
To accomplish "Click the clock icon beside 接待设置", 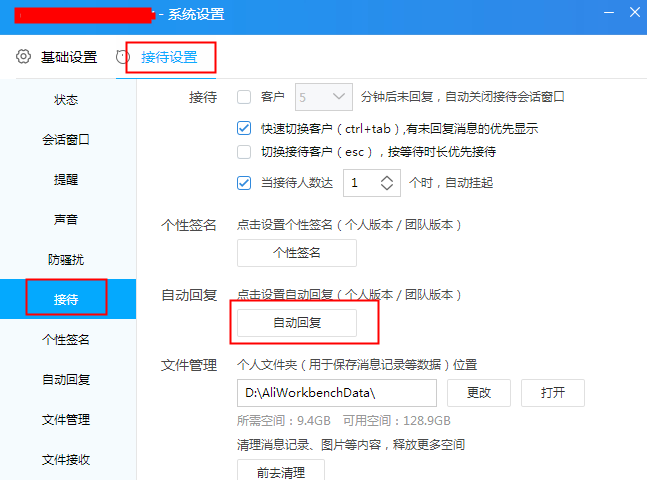I will [122, 57].
